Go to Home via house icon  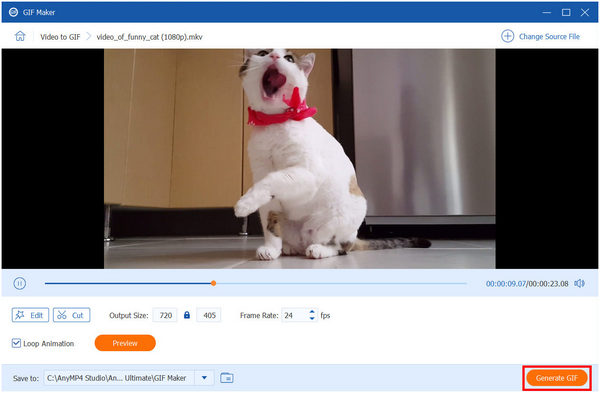(20, 36)
